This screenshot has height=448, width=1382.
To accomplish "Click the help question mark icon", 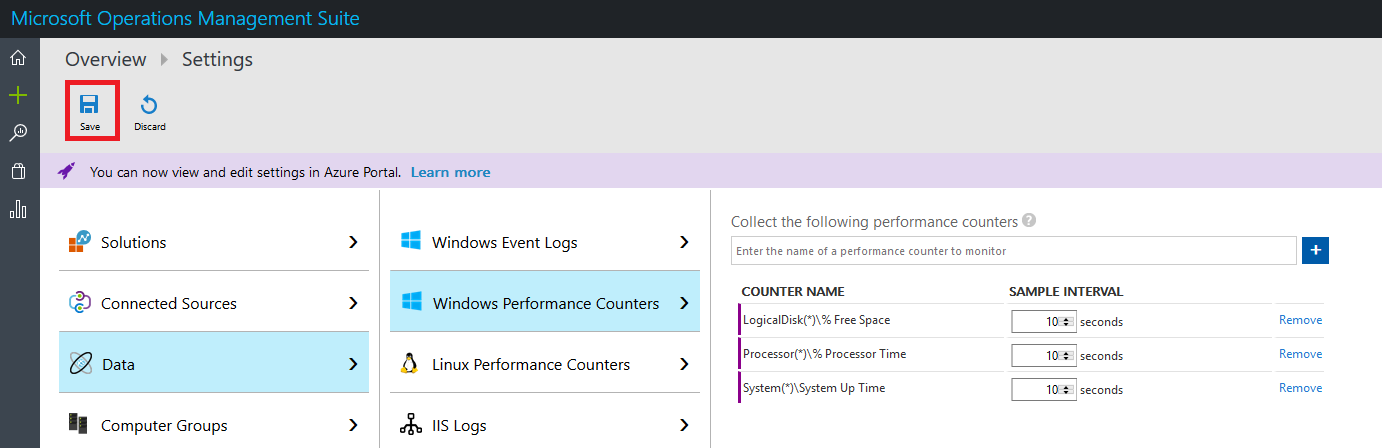I will pyautogui.click(x=1029, y=221).
